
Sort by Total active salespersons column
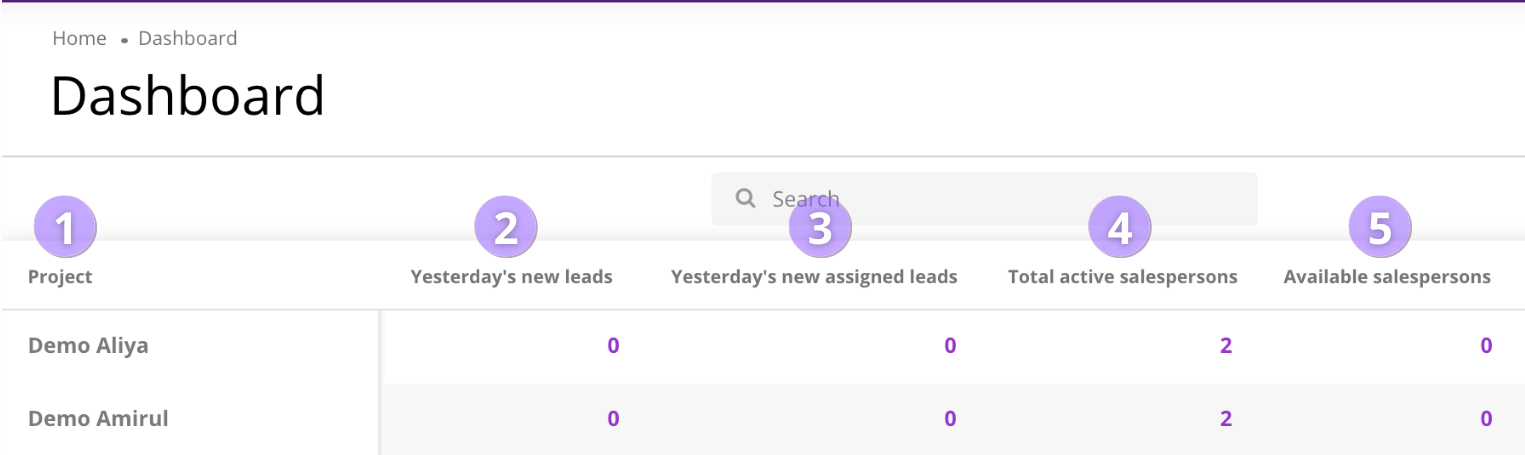click(1122, 277)
